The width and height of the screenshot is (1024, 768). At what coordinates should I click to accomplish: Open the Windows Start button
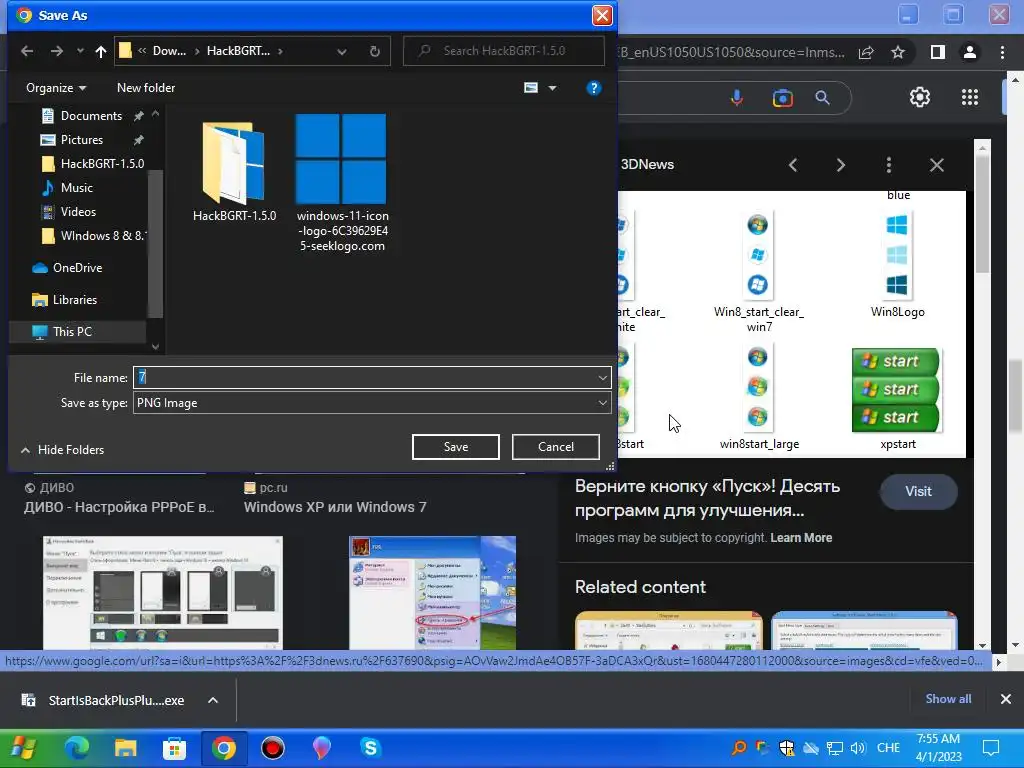[x=24, y=748]
